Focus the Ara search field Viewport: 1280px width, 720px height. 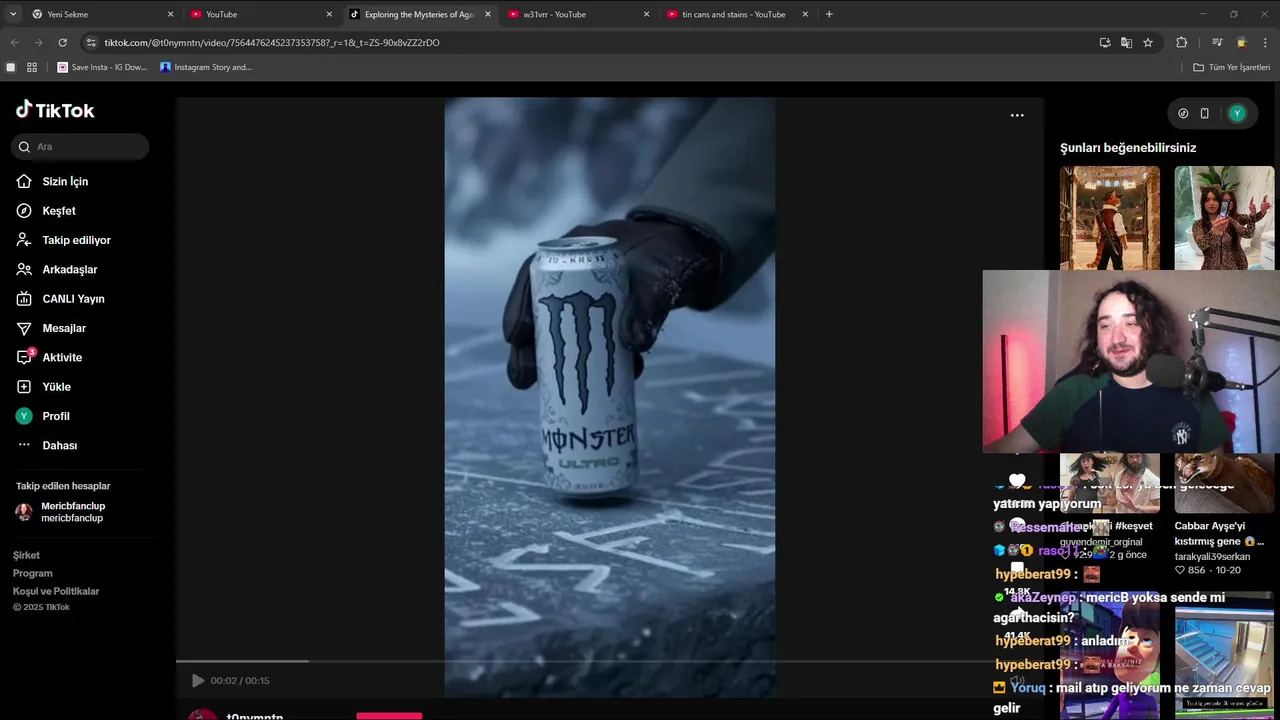tap(80, 147)
